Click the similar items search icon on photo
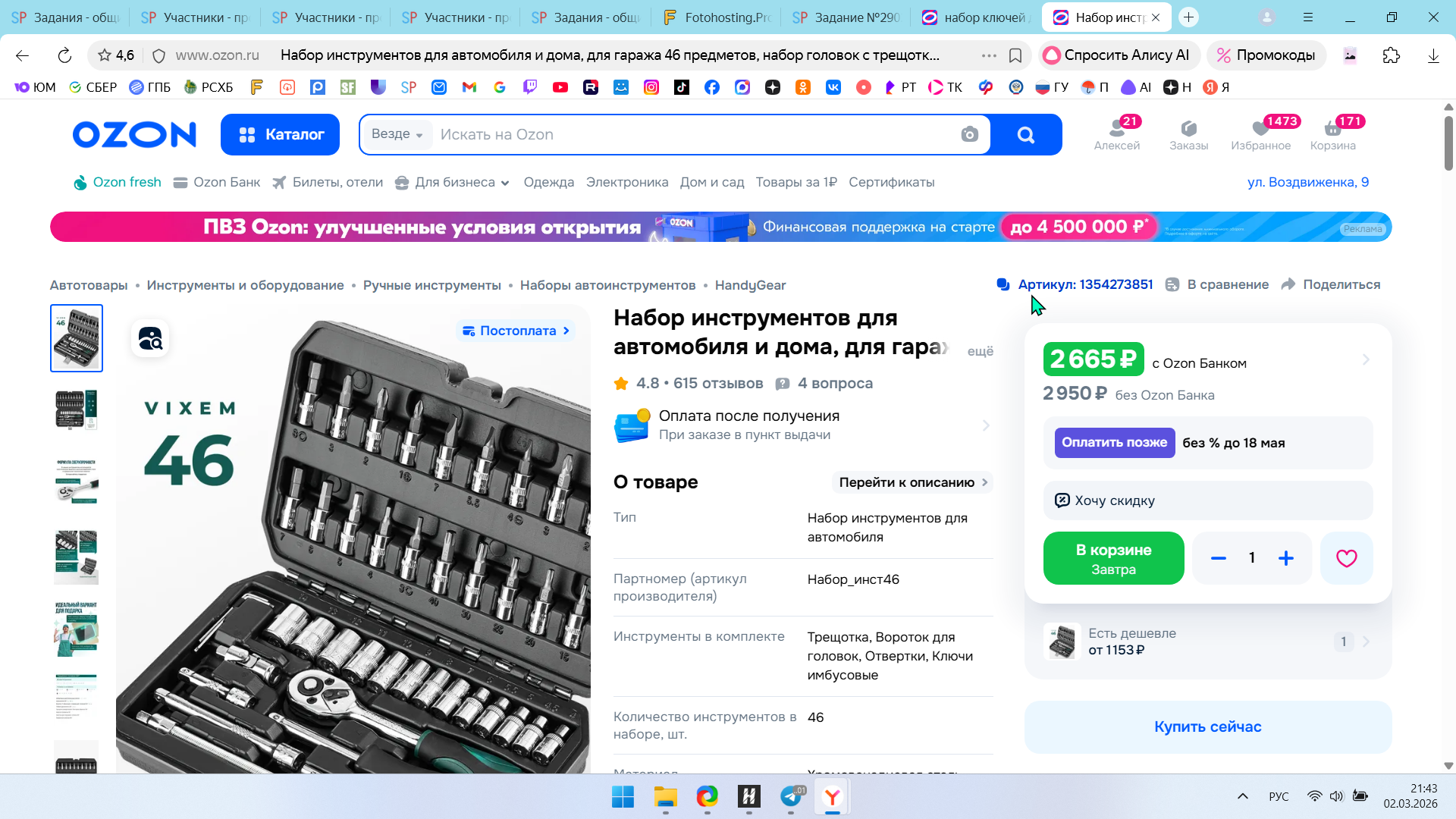Image resolution: width=1456 pixels, height=819 pixels. click(150, 338)
